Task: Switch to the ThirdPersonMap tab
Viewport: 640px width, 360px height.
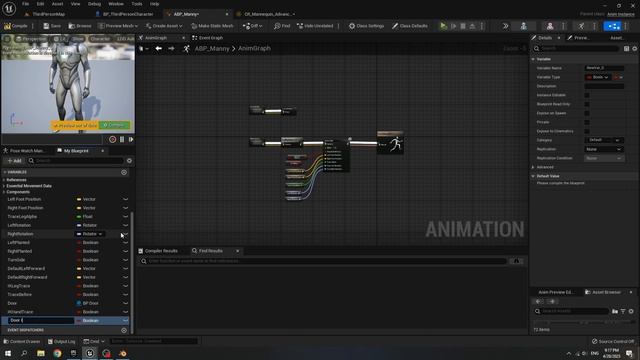Action: 48,14
